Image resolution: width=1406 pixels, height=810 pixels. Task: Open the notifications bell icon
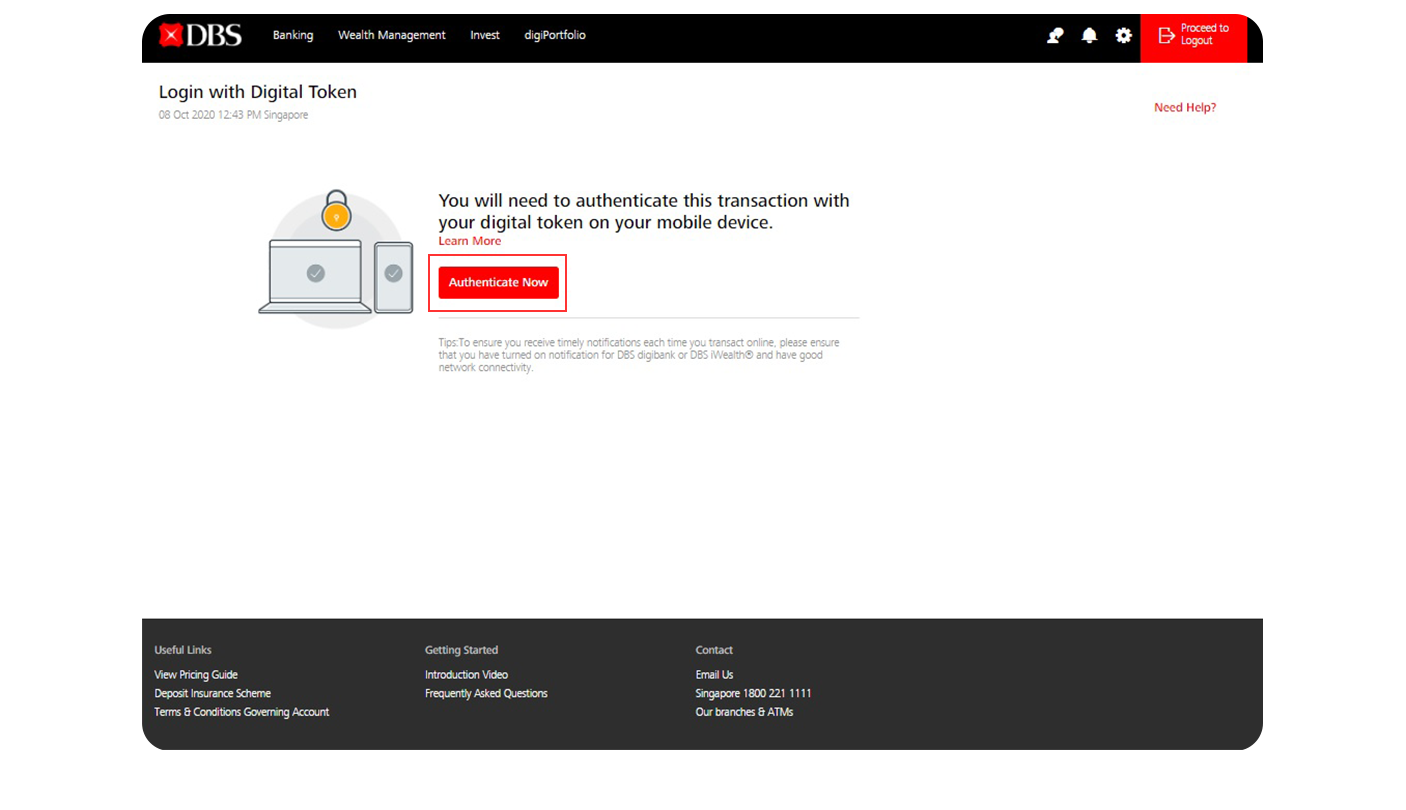(1089, 35)
